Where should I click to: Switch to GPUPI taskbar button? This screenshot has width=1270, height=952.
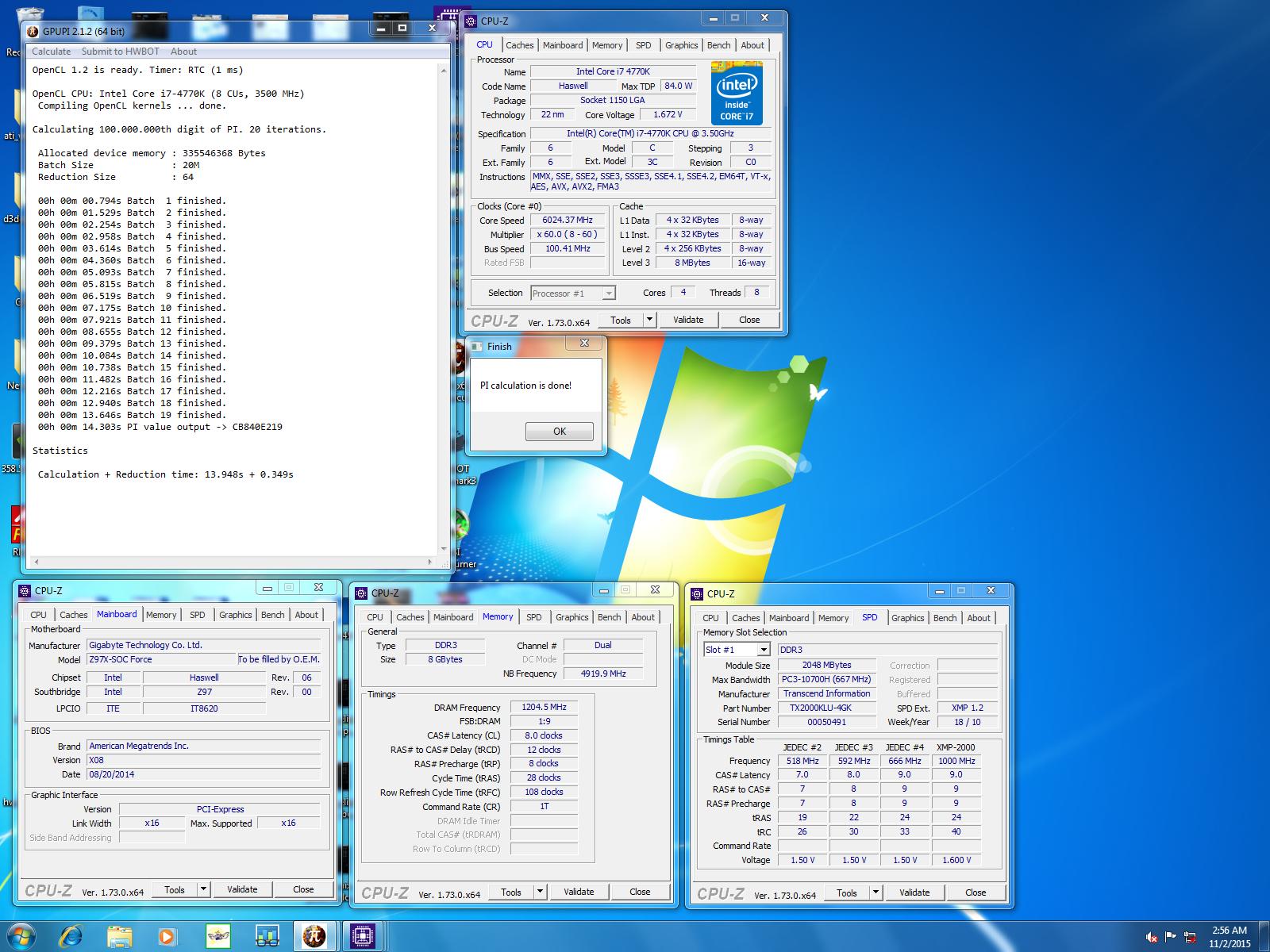pos(314,937)
